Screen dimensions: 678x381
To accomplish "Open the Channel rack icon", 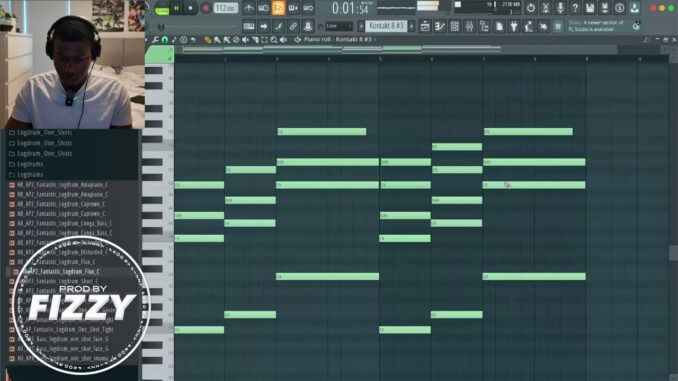I will [x=454, y=26].
